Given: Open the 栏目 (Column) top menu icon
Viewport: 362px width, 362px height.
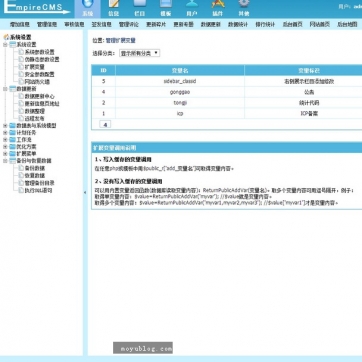Looking at the screenshot, I should pos(140,8).
